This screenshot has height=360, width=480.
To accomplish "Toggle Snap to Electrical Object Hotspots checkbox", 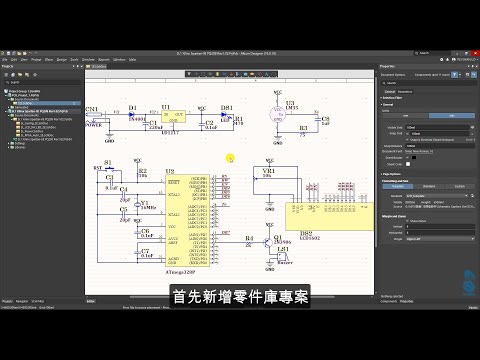I will pyautogui.click(x=407, y=140).
